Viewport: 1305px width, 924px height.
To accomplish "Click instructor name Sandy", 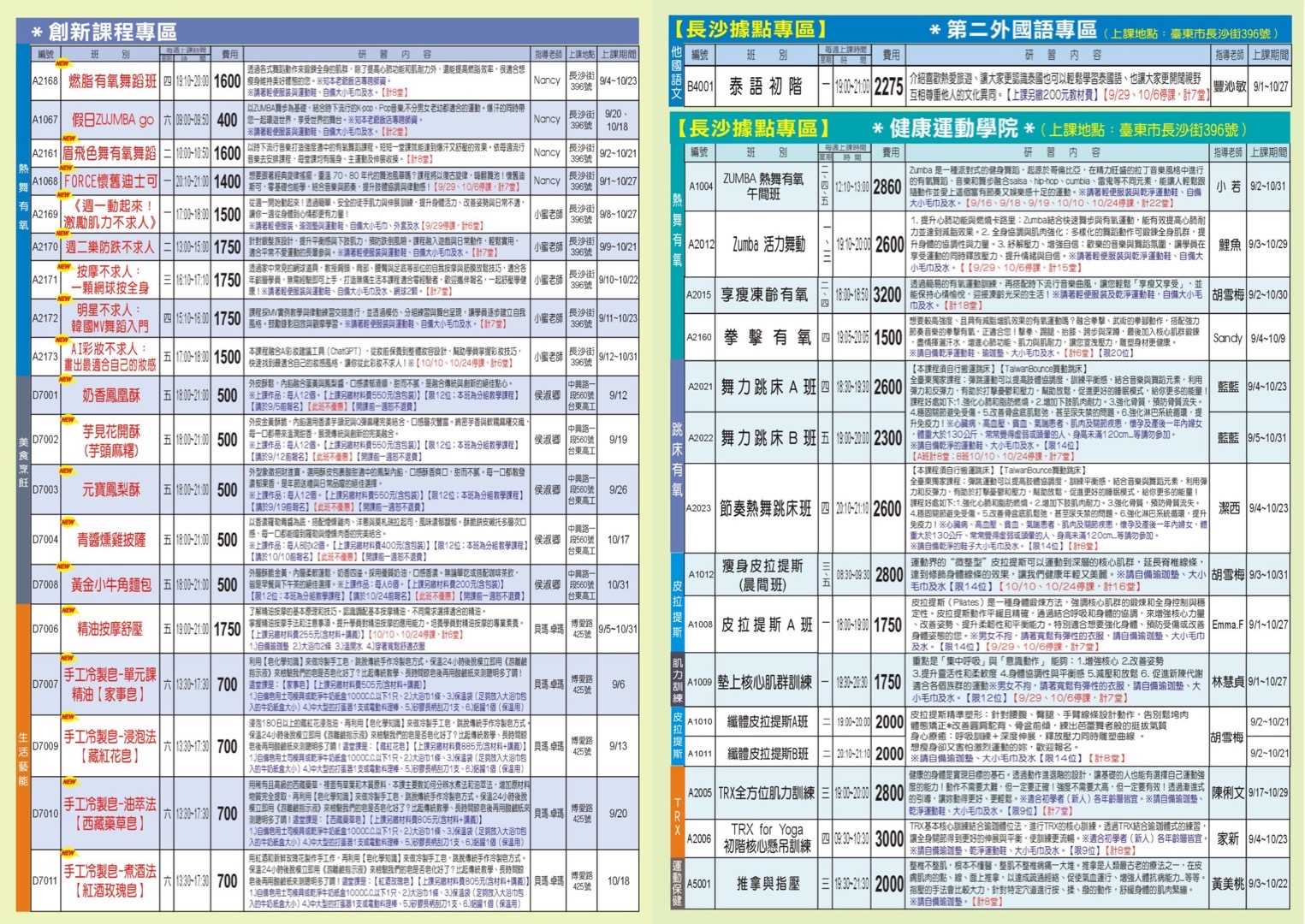I will click(x=1227, y=338).
